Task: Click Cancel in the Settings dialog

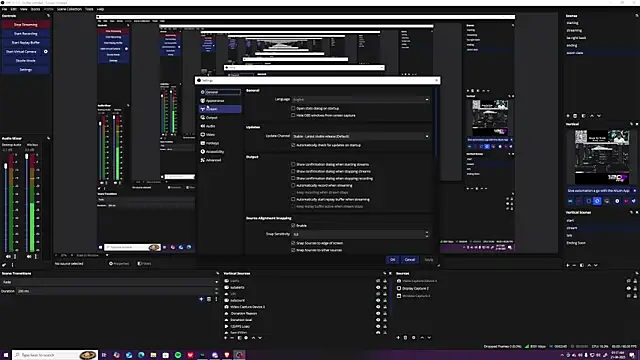Action: [x=410, y=260]
